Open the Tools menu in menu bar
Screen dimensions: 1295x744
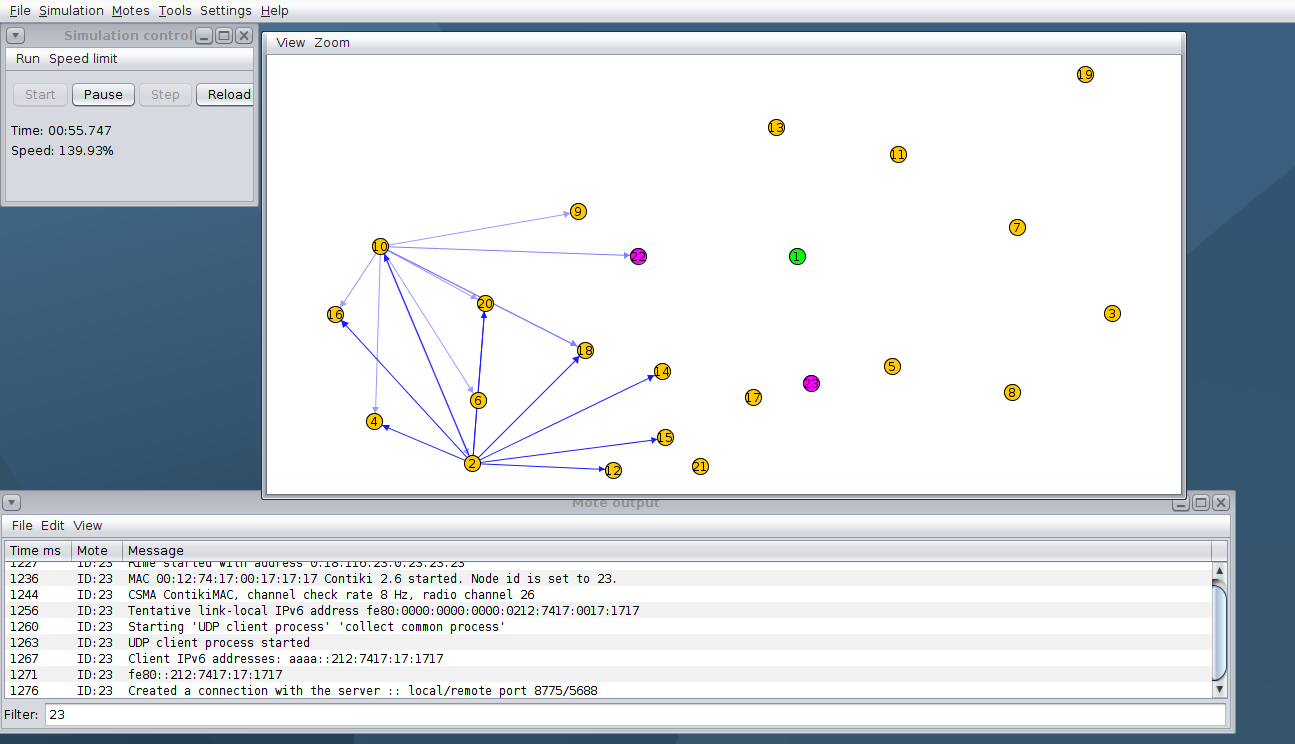(175, 11)
